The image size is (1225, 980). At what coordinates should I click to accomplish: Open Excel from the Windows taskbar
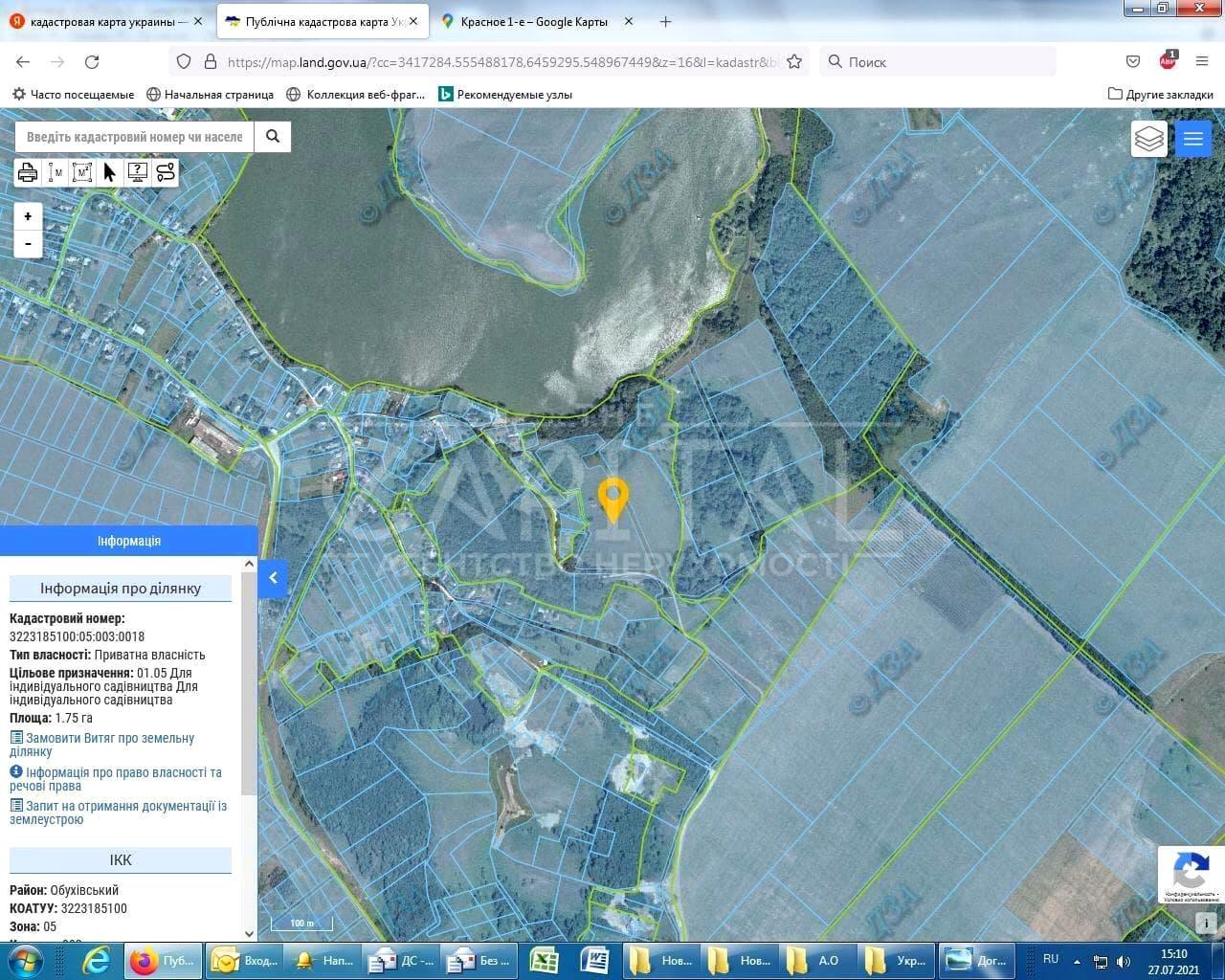[545, 960]
